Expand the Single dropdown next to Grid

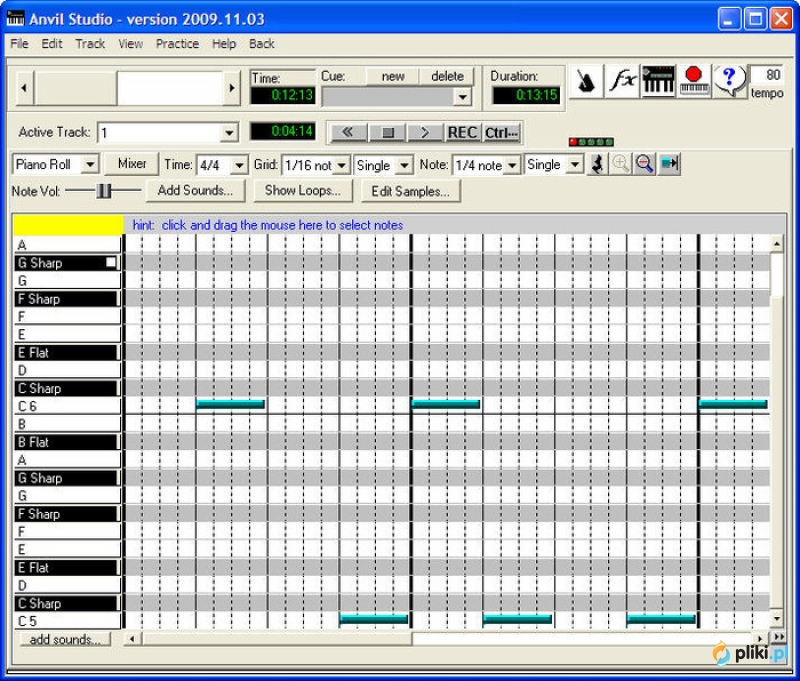pyautogui.click(x=404, y=165)
